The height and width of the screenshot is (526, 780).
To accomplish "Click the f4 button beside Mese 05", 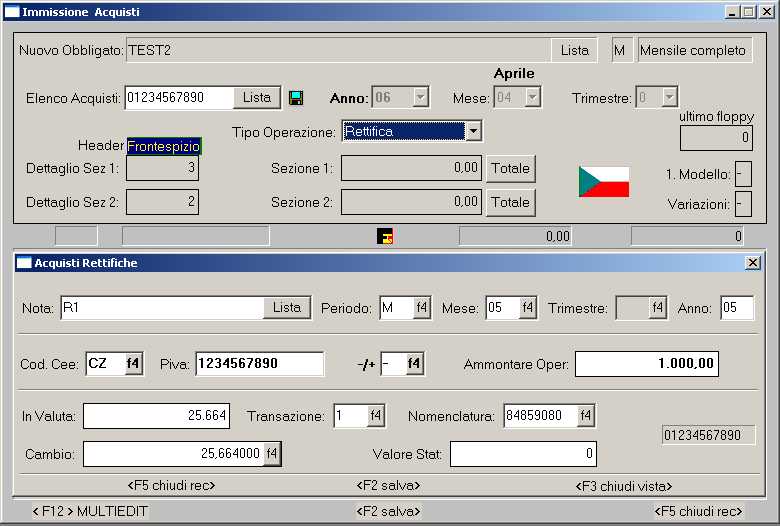I will tap(528, 308).
